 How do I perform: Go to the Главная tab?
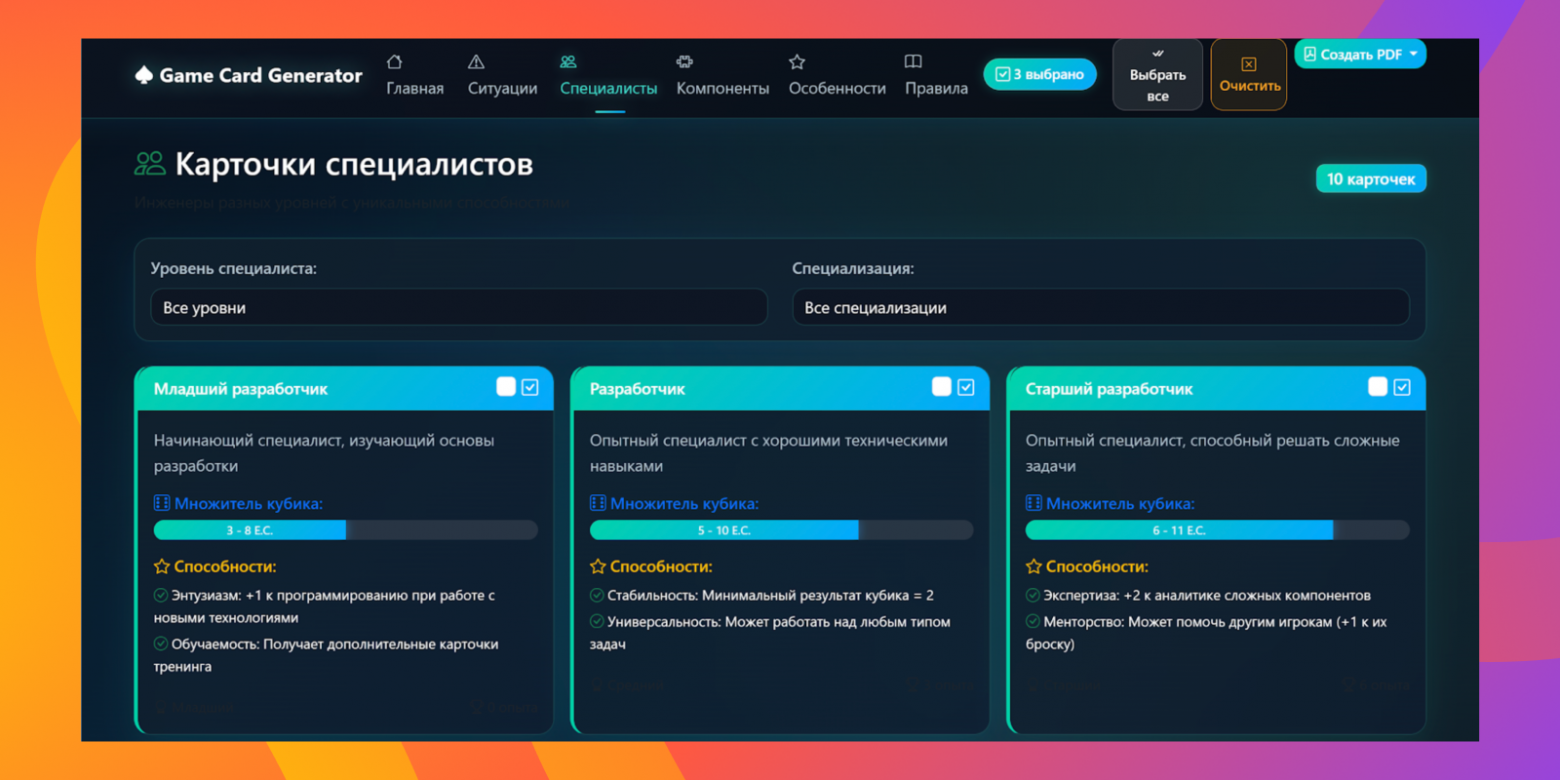(x=415, y=77)
